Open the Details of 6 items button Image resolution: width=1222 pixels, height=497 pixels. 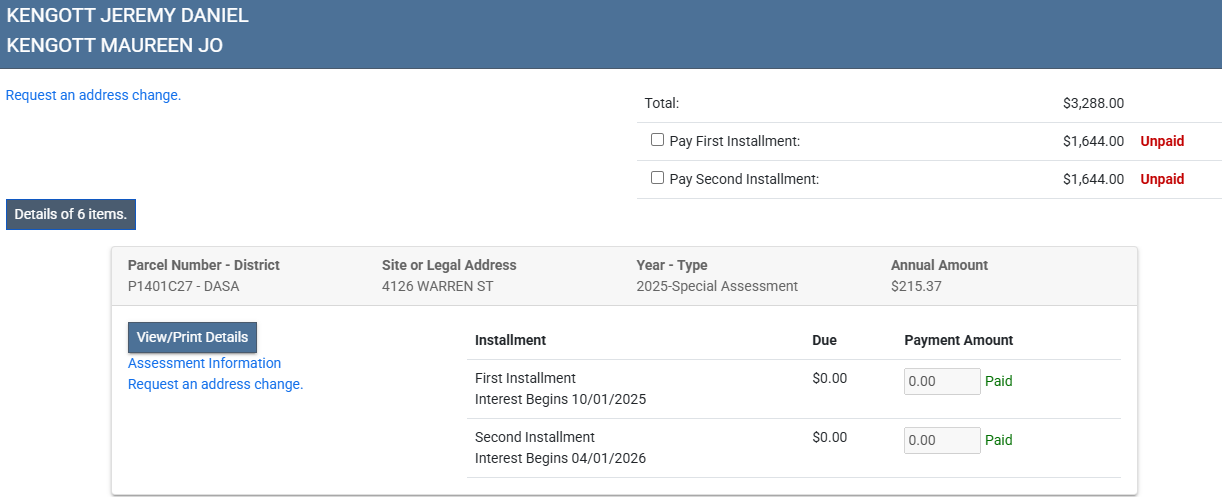pyautogui.click(x=71, y=215)
